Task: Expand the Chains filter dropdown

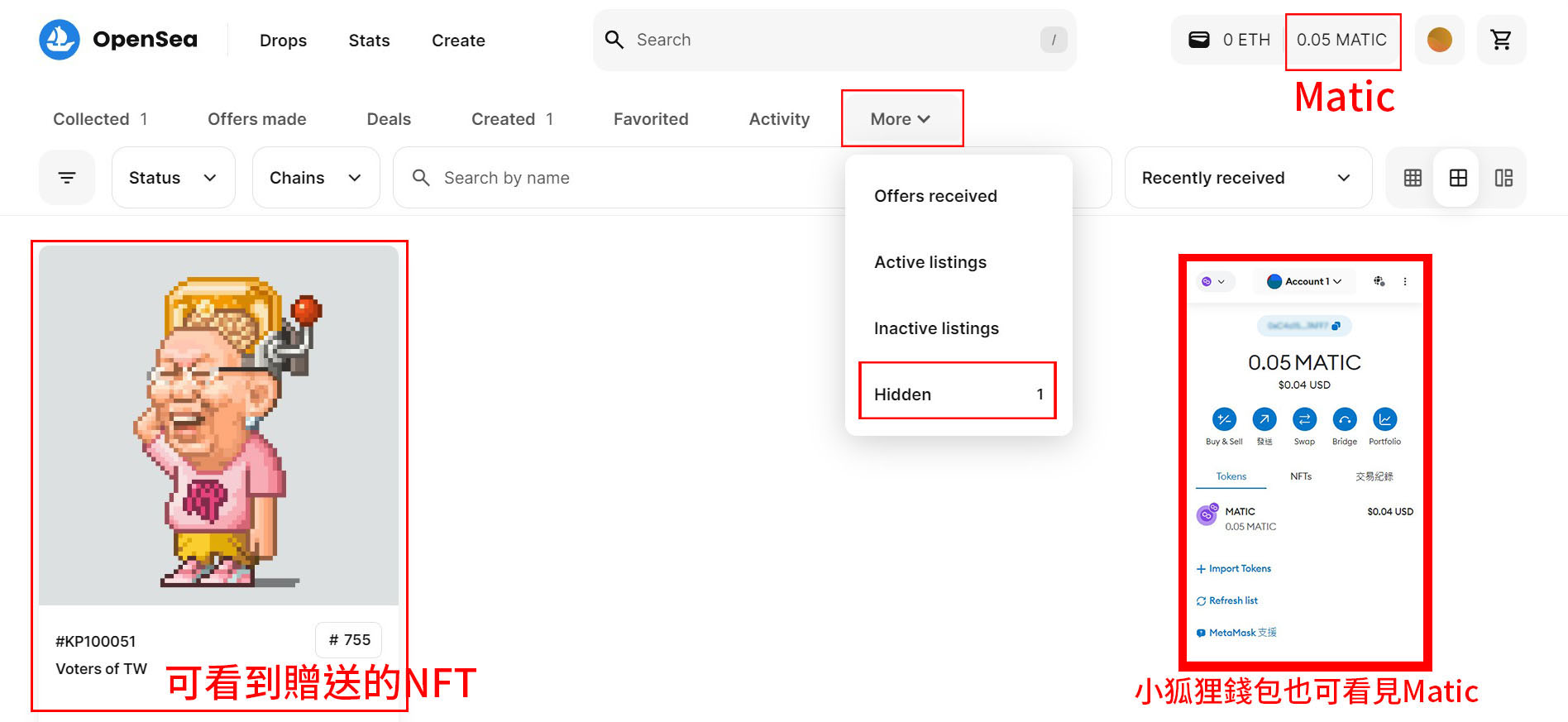Action: [315, 178]
